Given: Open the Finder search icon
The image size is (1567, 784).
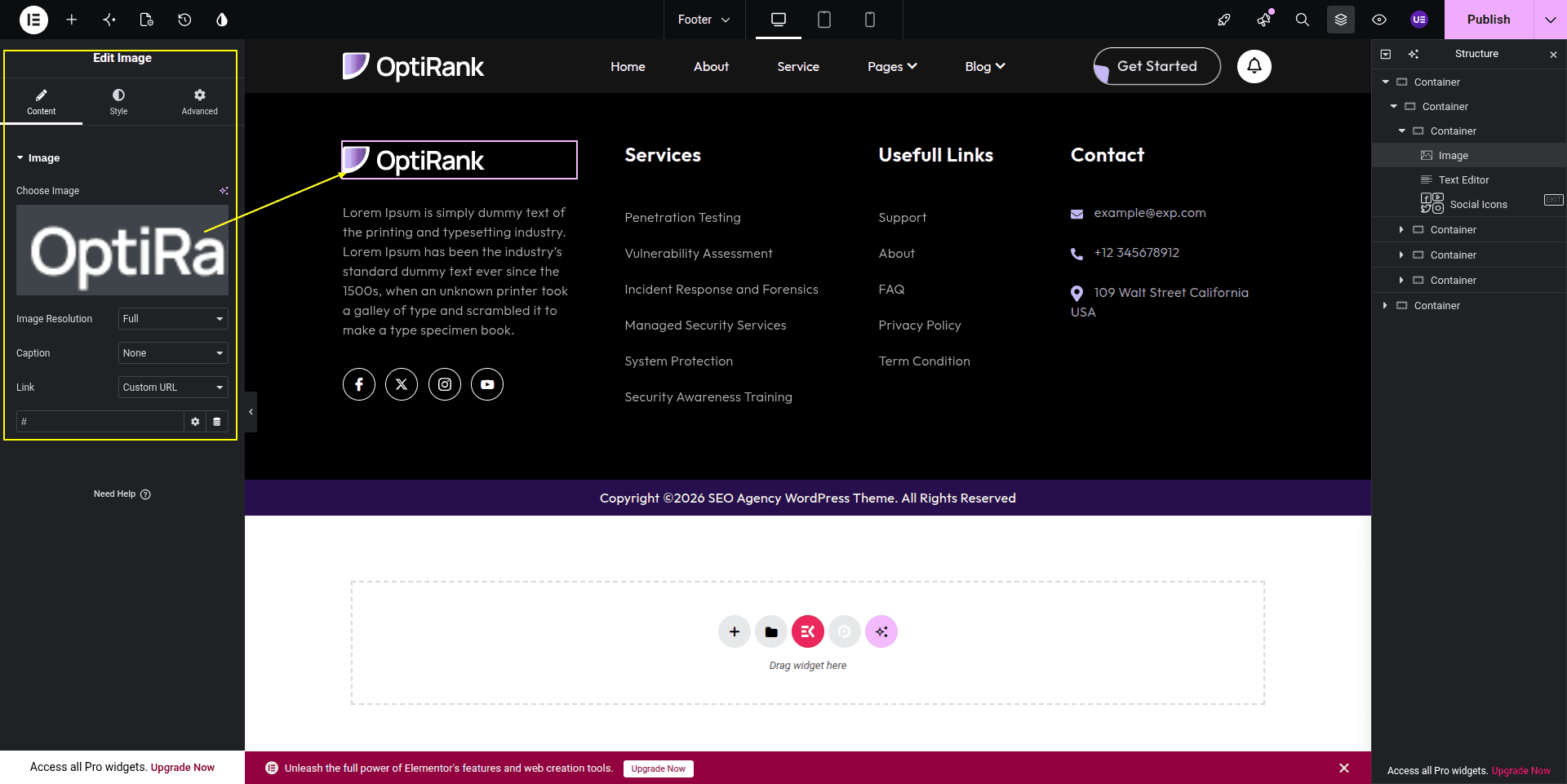Looking at the screenshot, I should [x=1303, y=20].
